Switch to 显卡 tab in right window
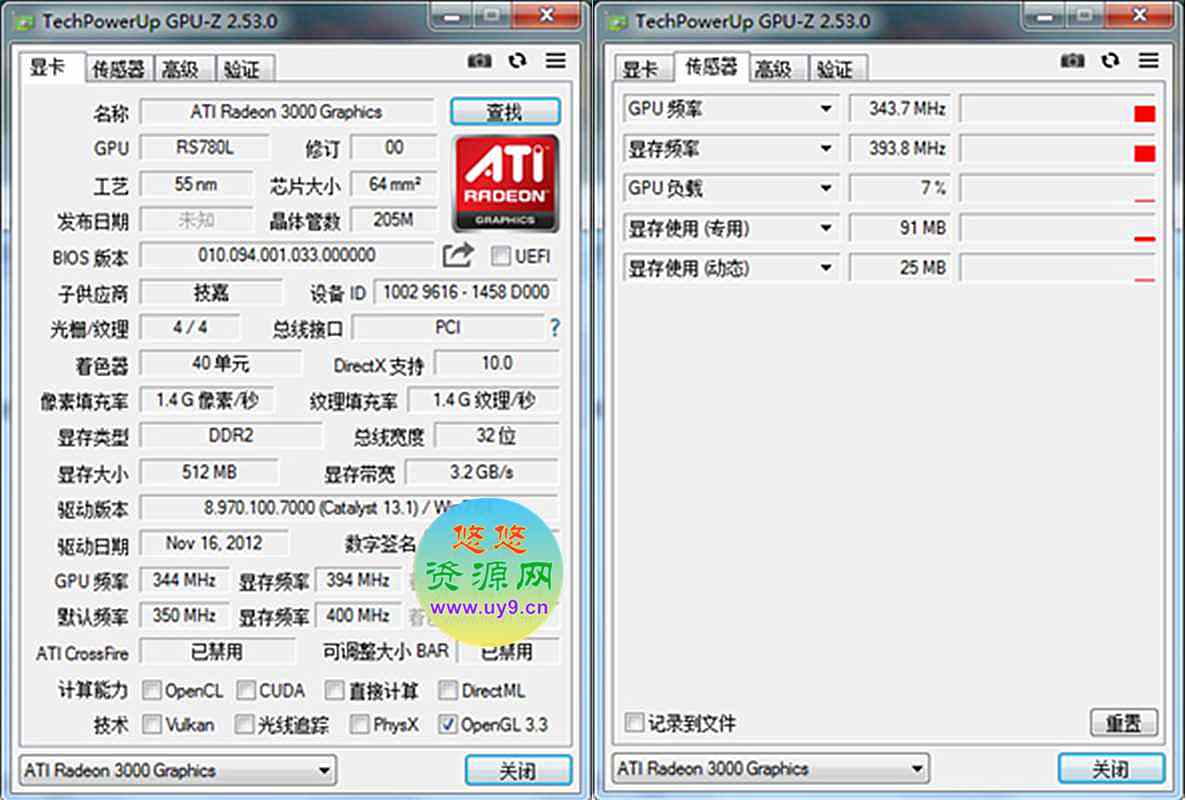The height and width of the screenshot is (800, 1186). (x=642, y=70)
